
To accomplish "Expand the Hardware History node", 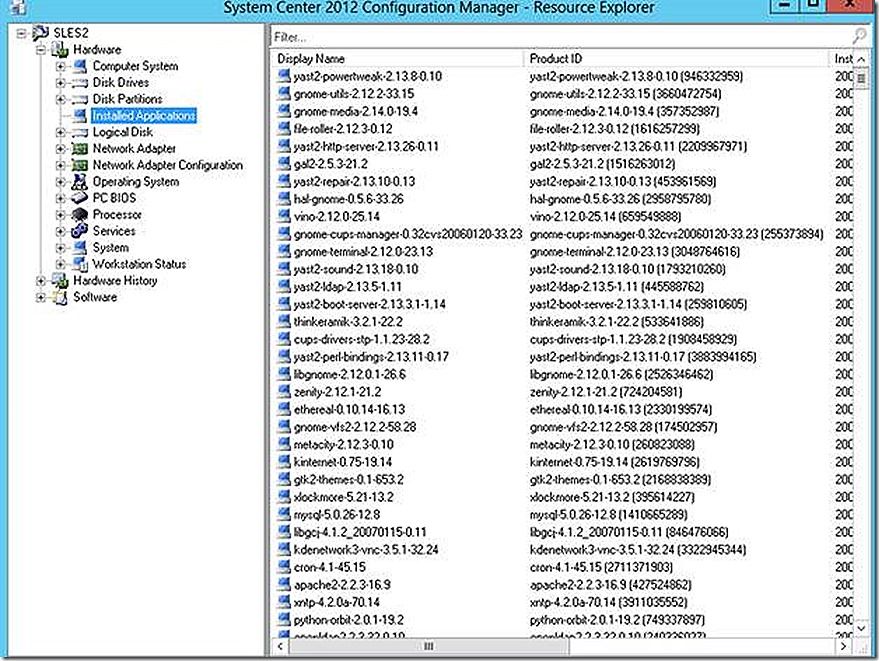I will coord(41,281).
